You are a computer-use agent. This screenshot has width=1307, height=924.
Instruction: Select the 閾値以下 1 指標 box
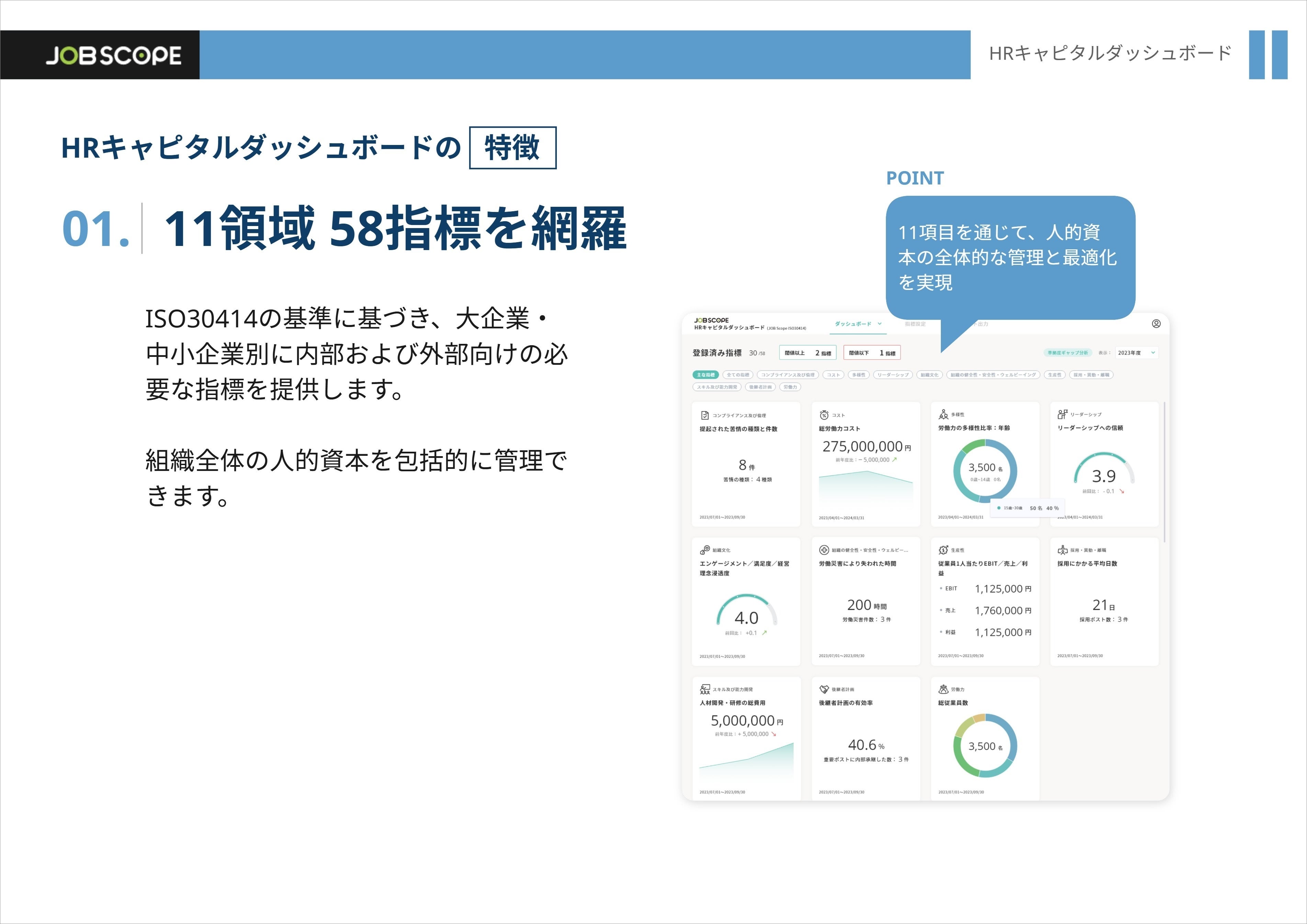[x=871, y=353]
